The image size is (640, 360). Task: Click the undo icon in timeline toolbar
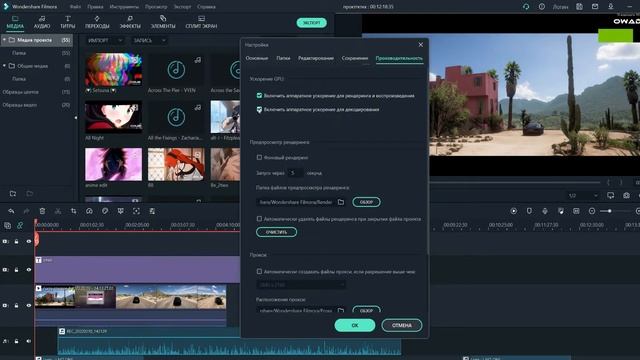click(x=11, y=211)
